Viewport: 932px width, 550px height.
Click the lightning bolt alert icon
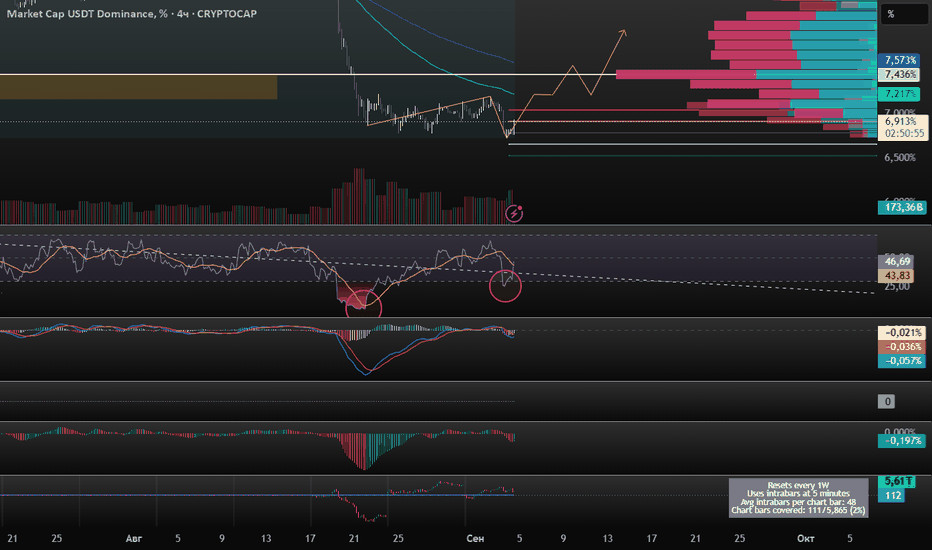pyautogui.click(x=514, y=213)
